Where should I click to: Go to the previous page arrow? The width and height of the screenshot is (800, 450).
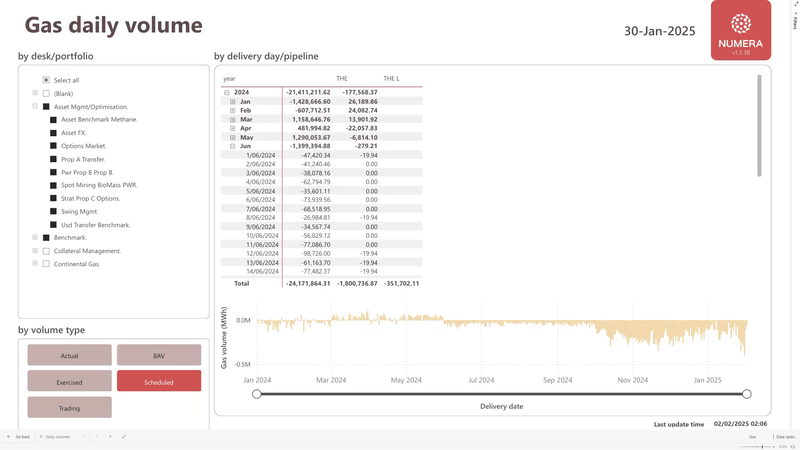(97, 437)
